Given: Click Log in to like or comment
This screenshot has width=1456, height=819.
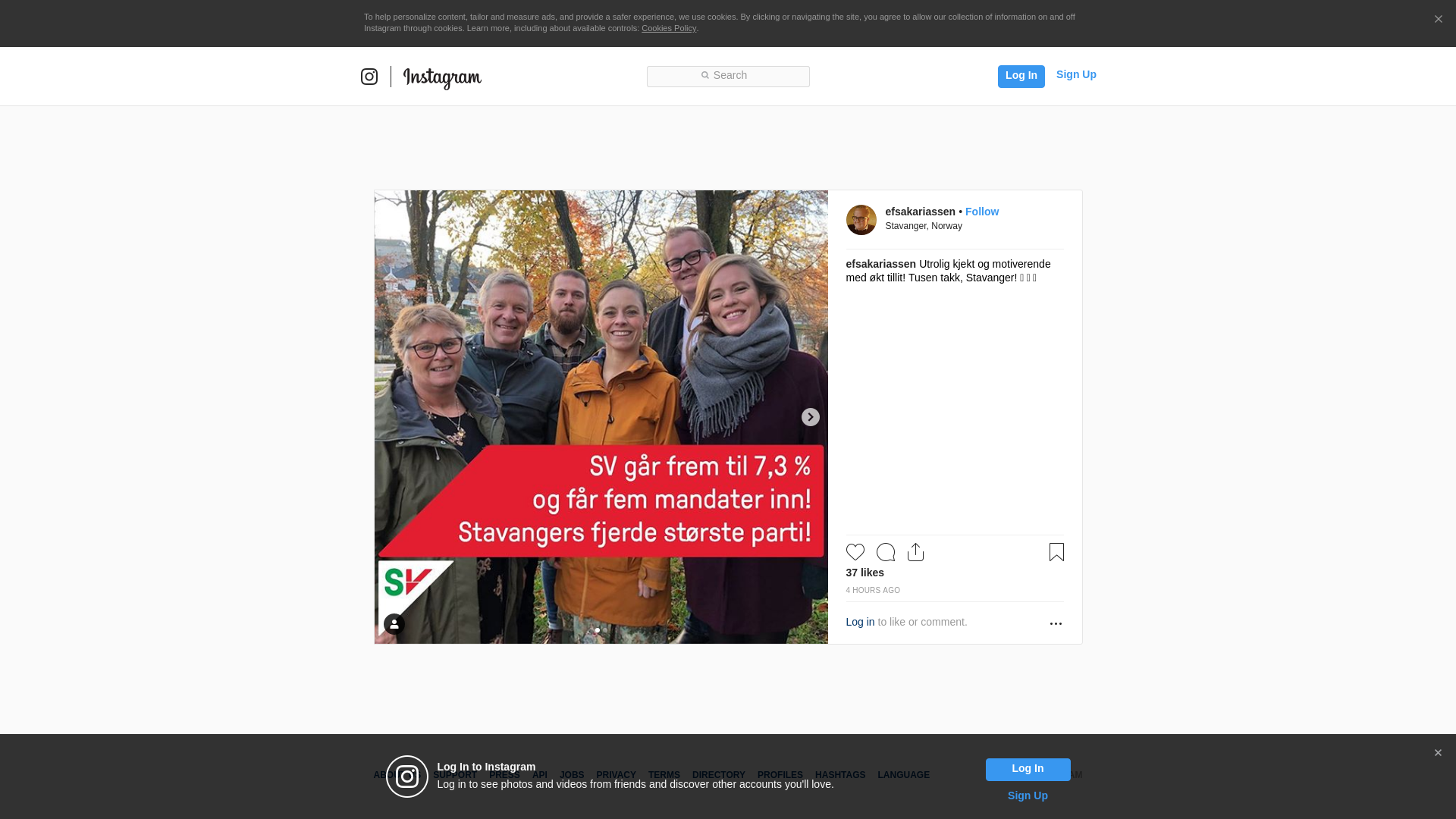Looking at the screenshot, I should (x=860, y=622).
